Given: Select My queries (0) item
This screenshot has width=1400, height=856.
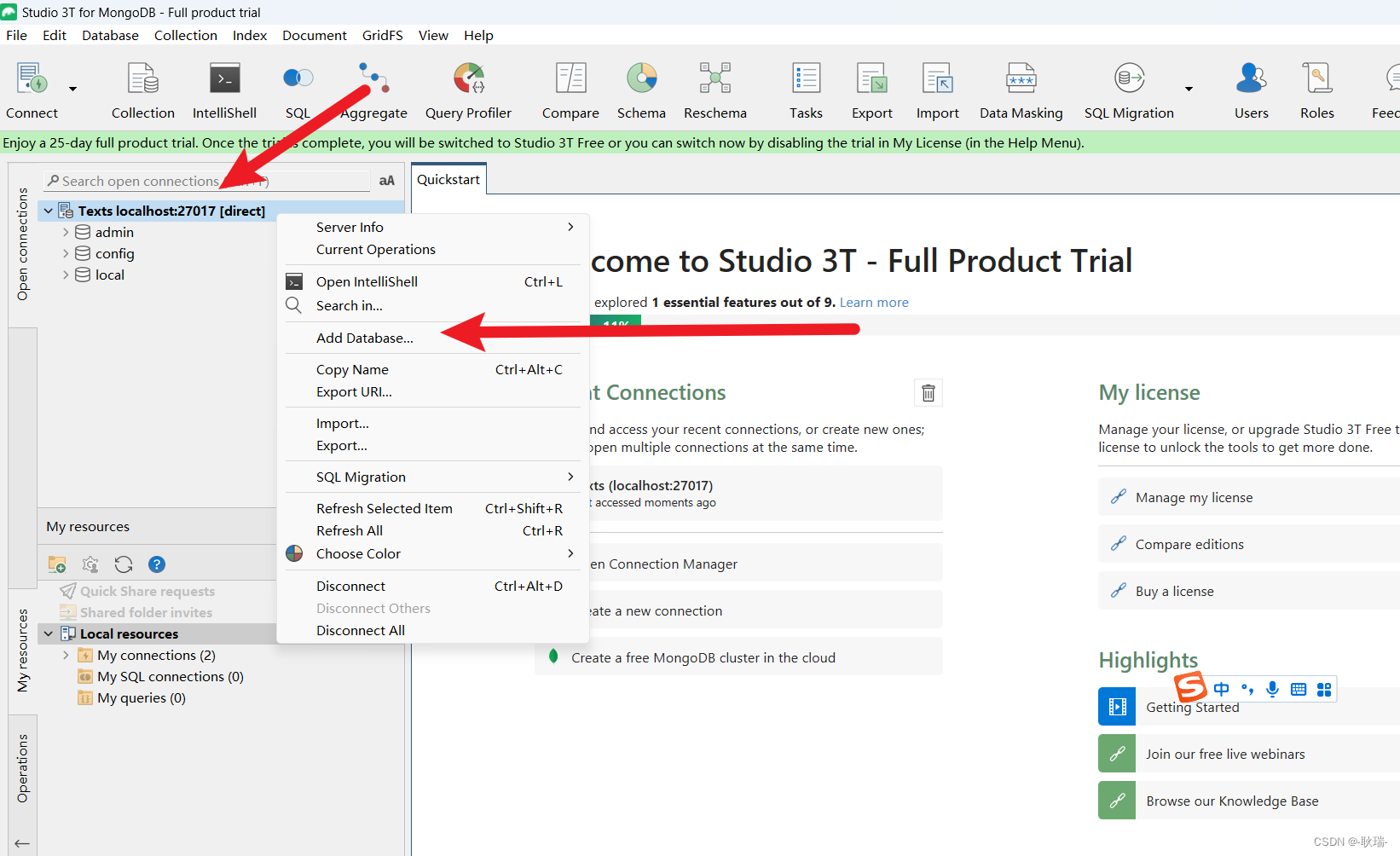Looking at the screenshot, I should pyautogui.click(x=141, y=697).
